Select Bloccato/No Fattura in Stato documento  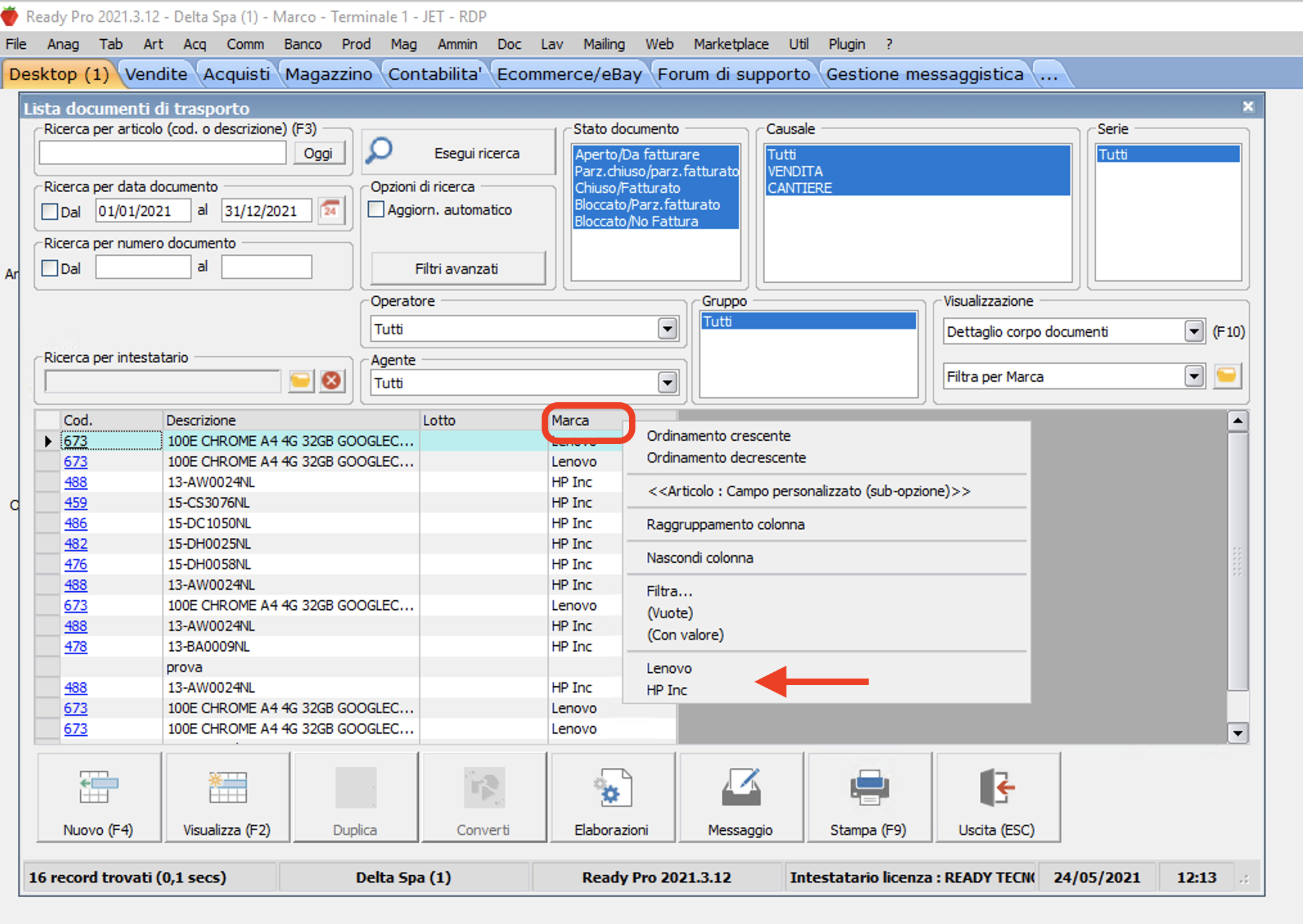(655, 221)
